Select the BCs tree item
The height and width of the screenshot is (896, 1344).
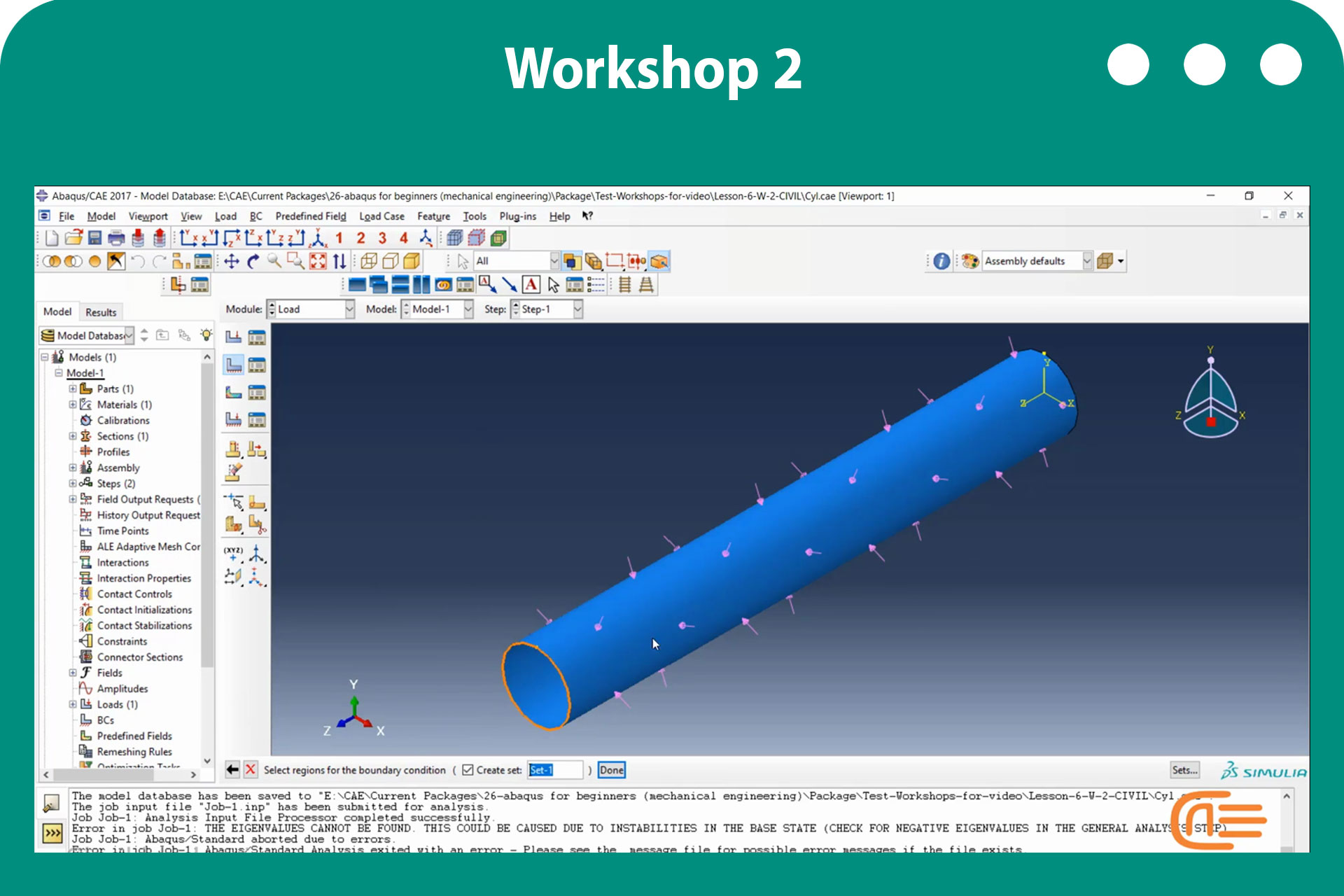point(105,720)
